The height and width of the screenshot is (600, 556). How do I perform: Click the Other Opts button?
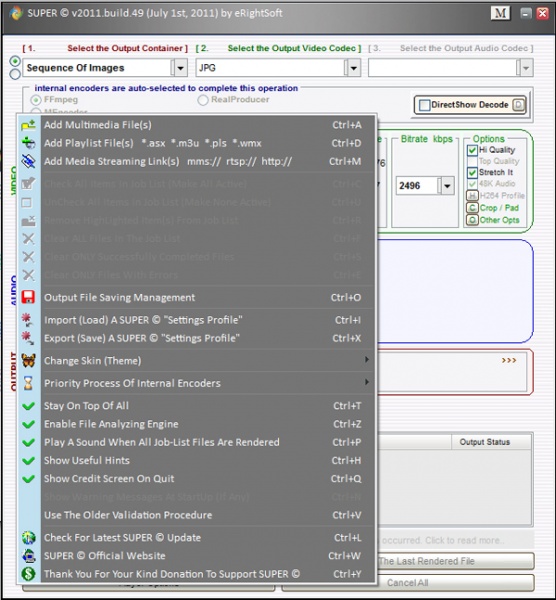click(x=493, y=220)
